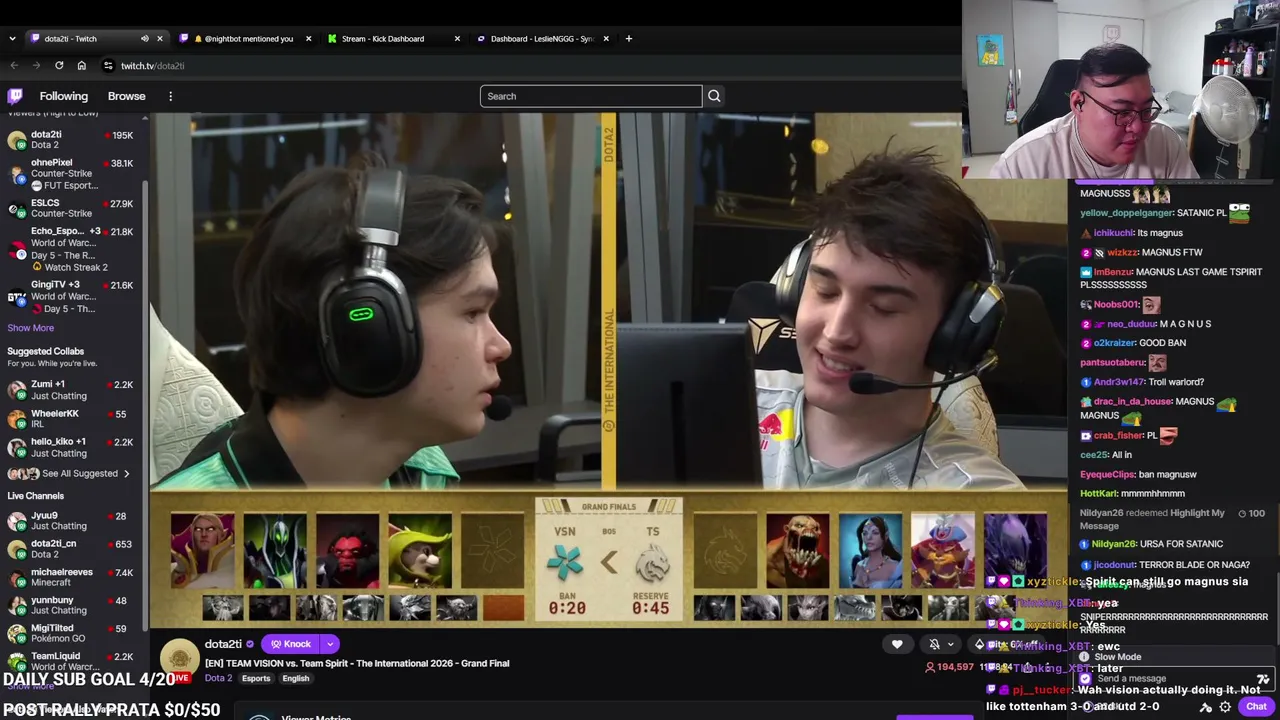Open a new browser tab
This screenshot has height=720, width=1280.
(x=628, y=38)
